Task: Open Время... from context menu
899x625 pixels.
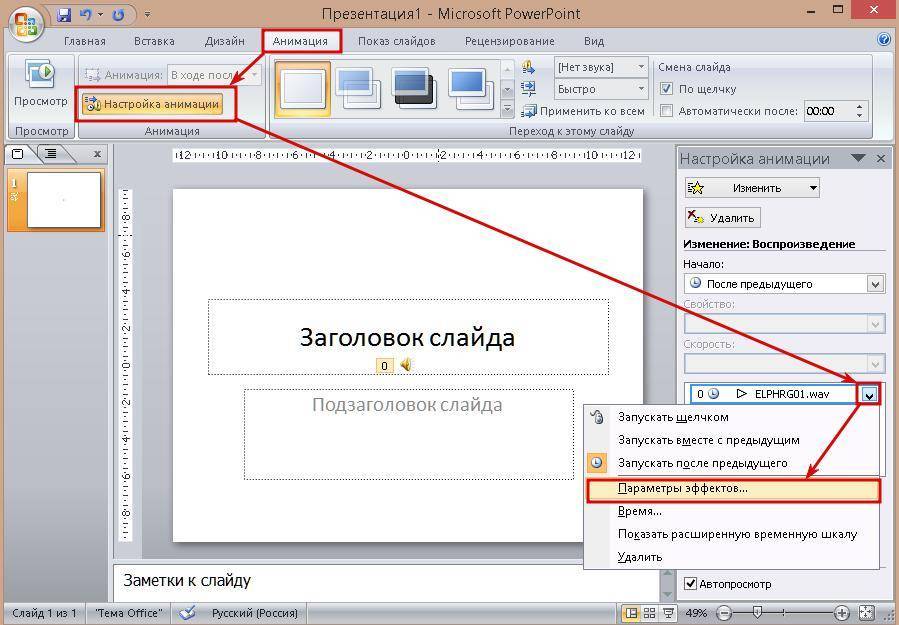Action: click(x=732, y=511)
